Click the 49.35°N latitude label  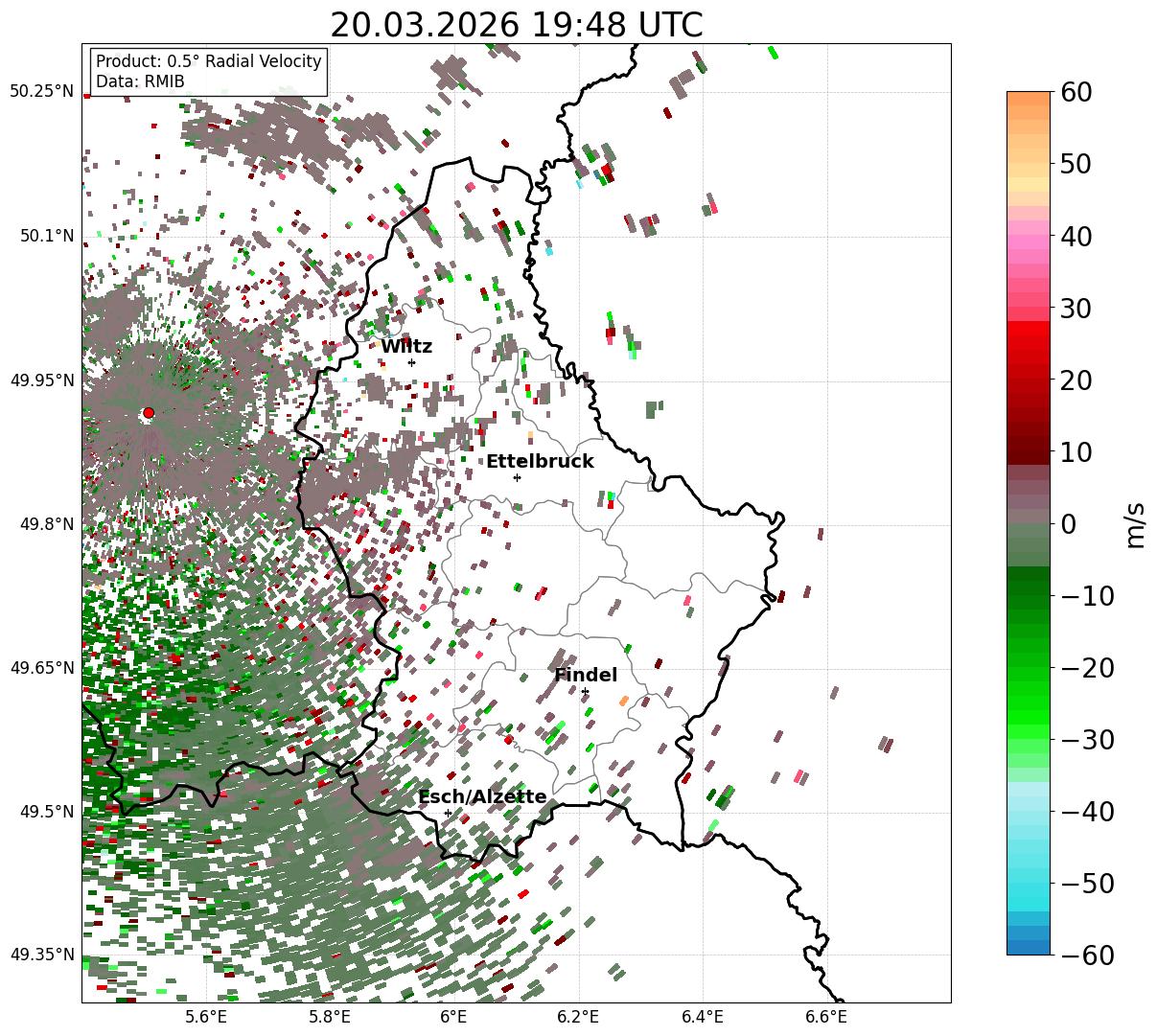coord(41,955)
